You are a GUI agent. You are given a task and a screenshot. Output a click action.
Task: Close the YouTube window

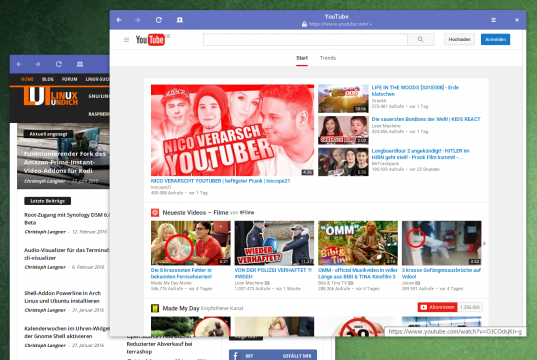pos(517,20)
